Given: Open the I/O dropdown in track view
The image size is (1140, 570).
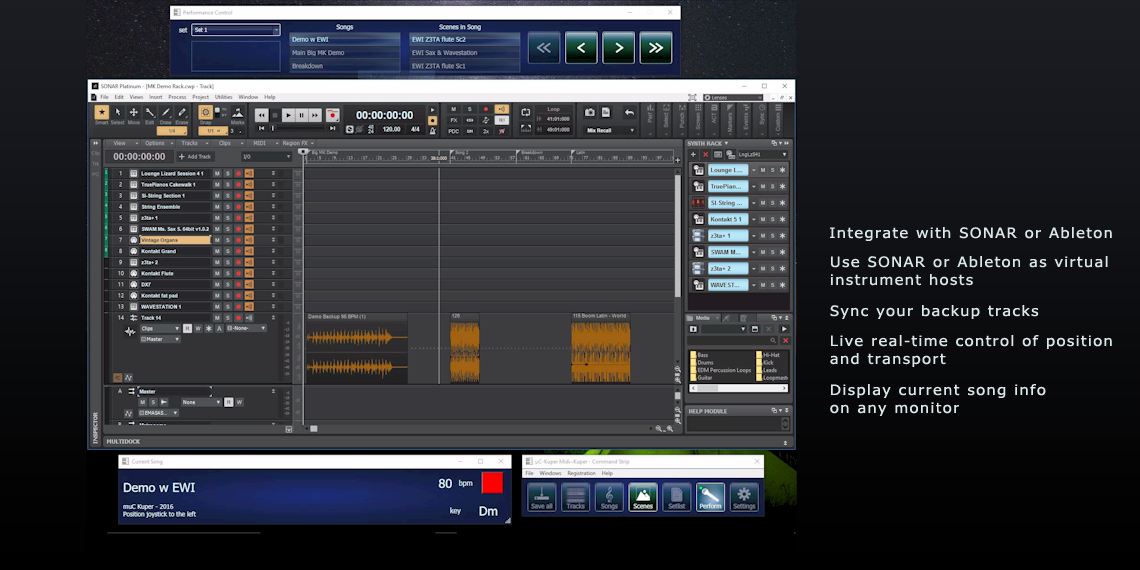Looking at the screenshot, I should [266, 156].
